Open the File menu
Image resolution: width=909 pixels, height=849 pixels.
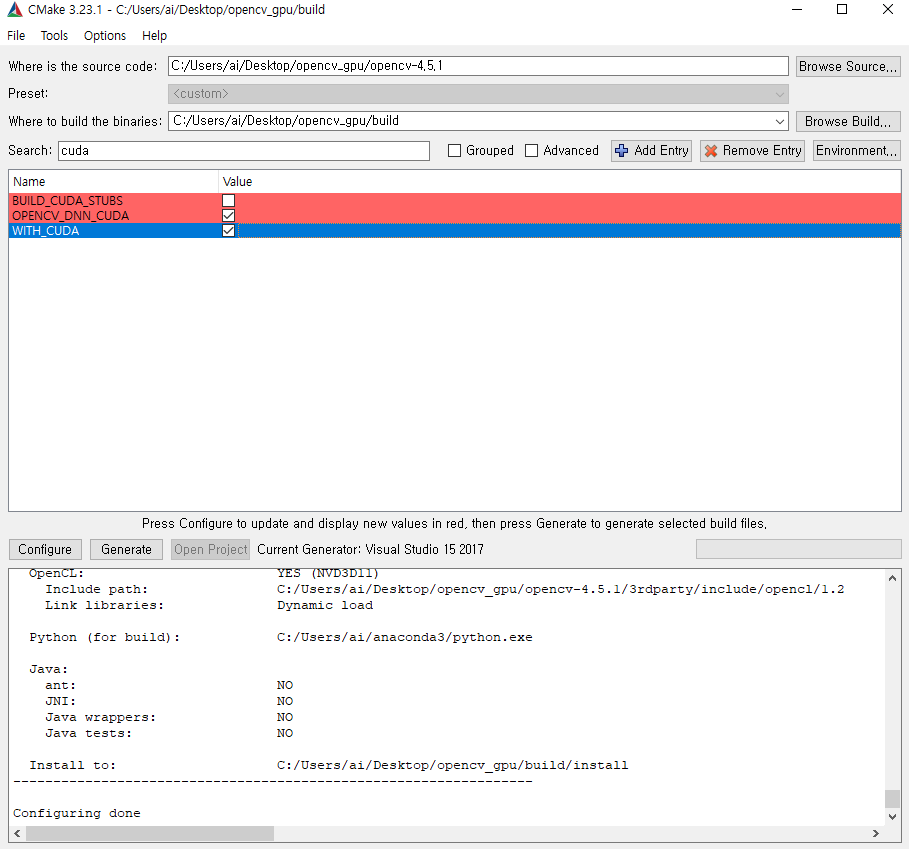(16, 36)
